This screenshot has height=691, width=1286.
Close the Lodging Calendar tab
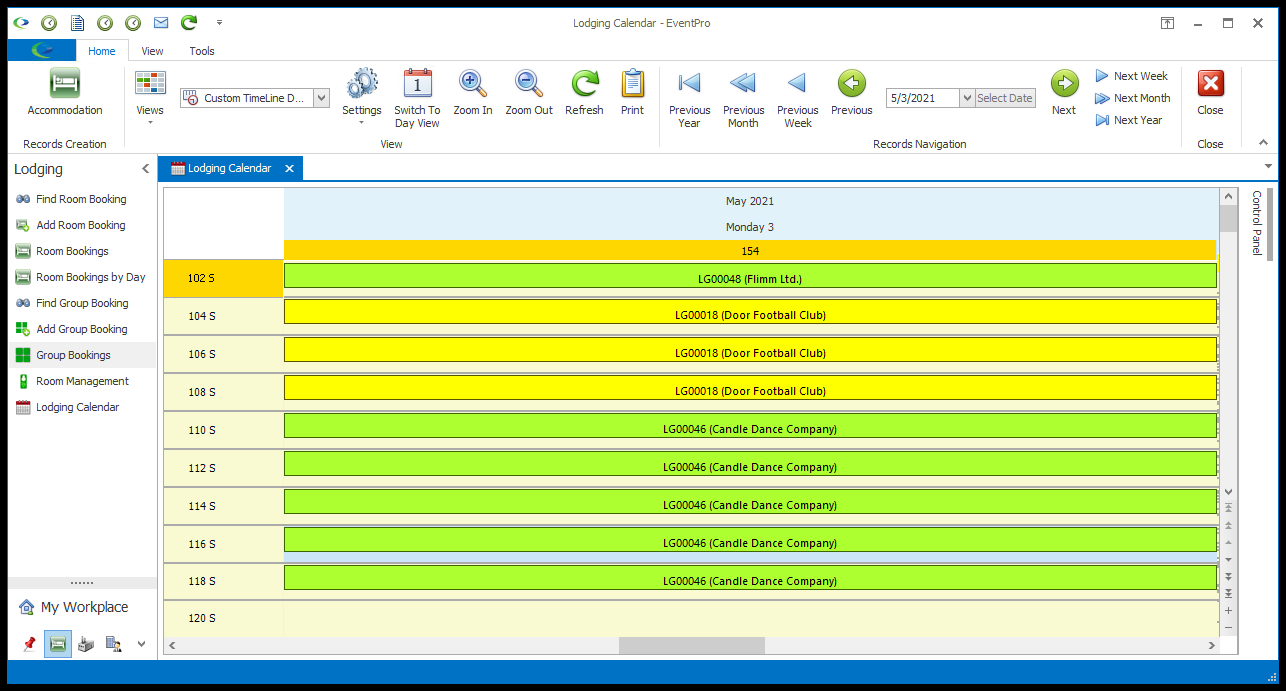click(x=289, y=168)
